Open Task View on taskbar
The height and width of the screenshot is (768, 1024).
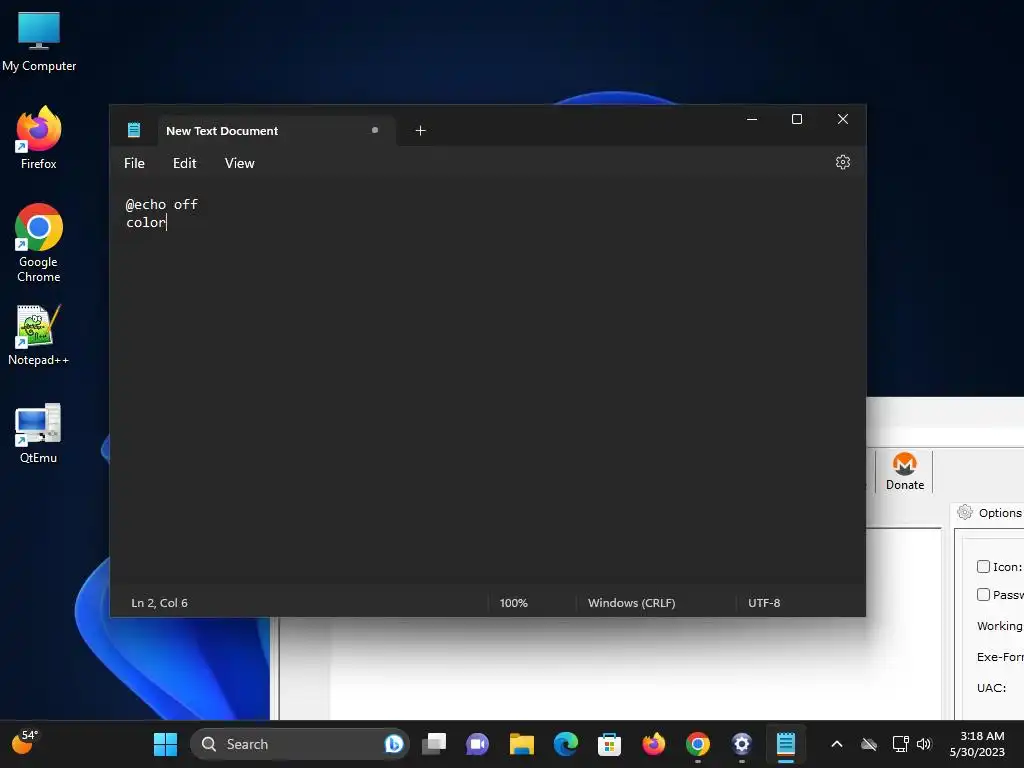434,744
